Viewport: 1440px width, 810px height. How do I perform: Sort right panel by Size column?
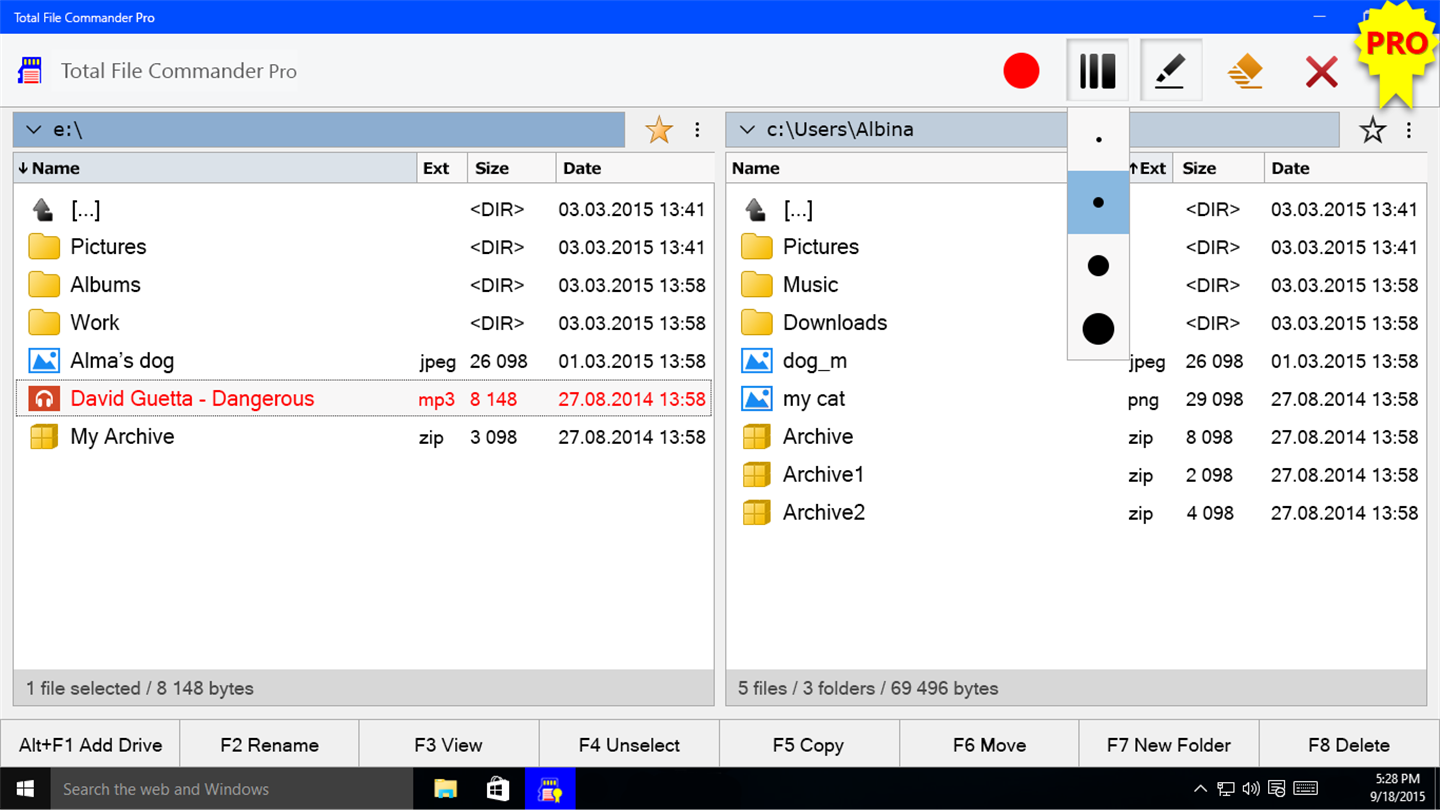(x=1219, y=168)
